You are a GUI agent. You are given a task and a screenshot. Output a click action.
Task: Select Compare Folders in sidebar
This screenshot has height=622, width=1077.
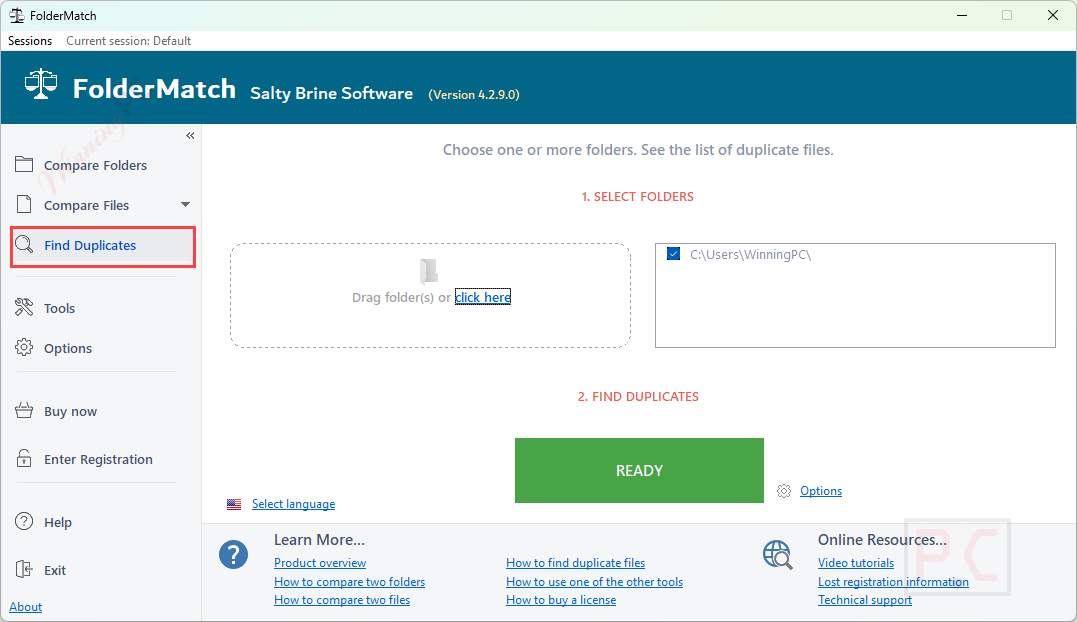[x=95, y=165]
